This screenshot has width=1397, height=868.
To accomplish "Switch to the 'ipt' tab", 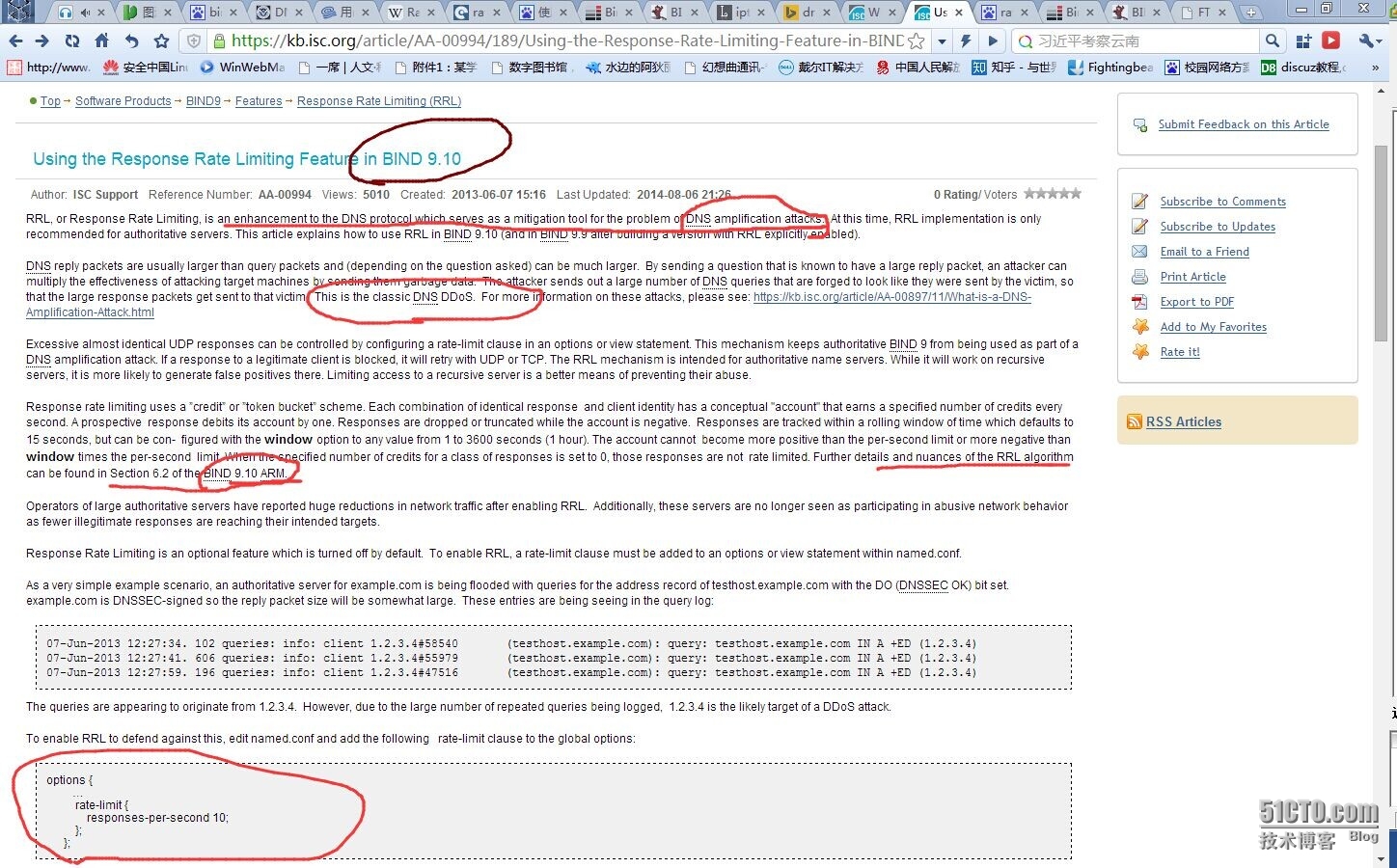I will (740, 12).
